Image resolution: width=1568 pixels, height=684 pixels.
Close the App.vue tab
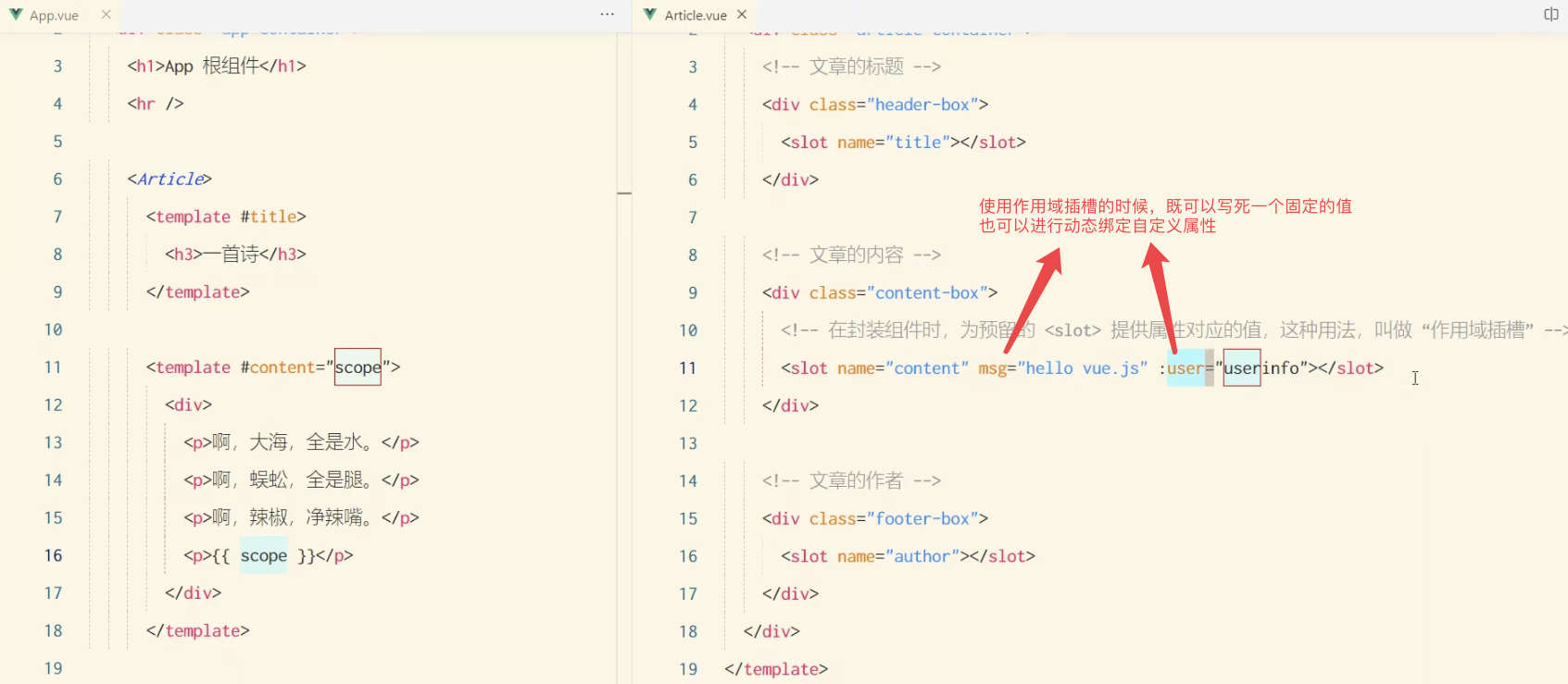pos(107,15)
